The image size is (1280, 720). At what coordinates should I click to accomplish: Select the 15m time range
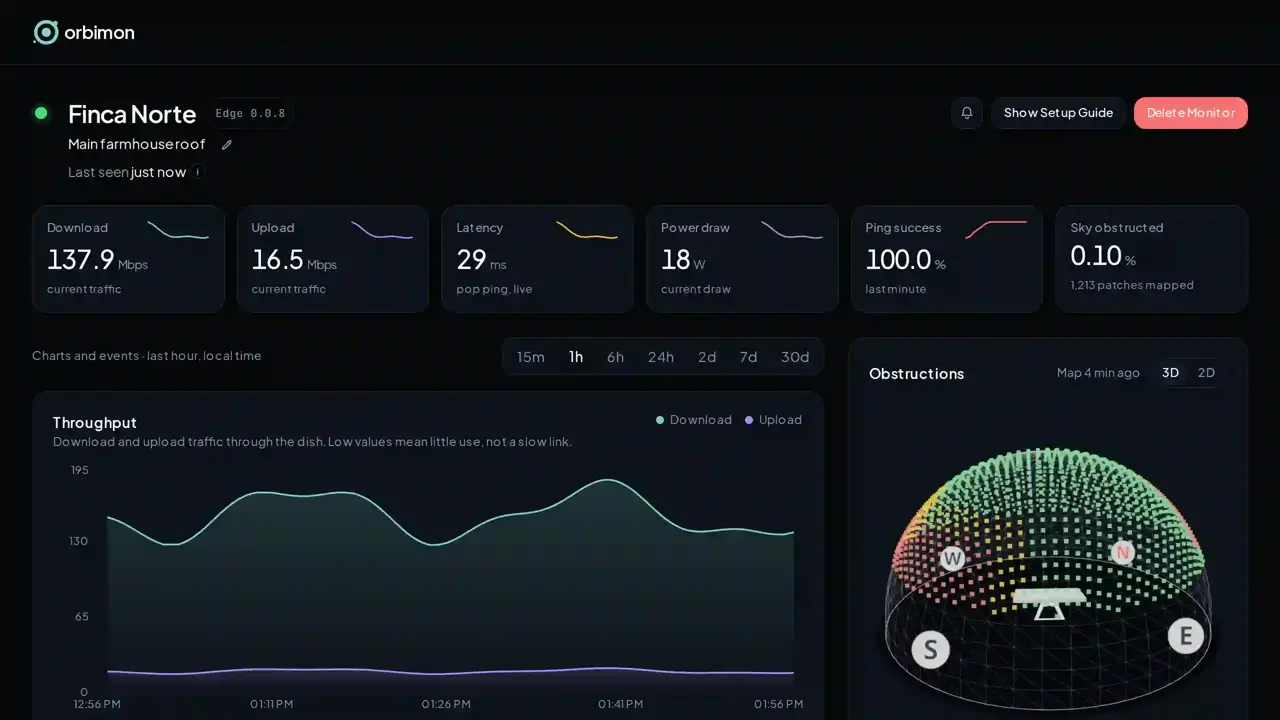531,357
